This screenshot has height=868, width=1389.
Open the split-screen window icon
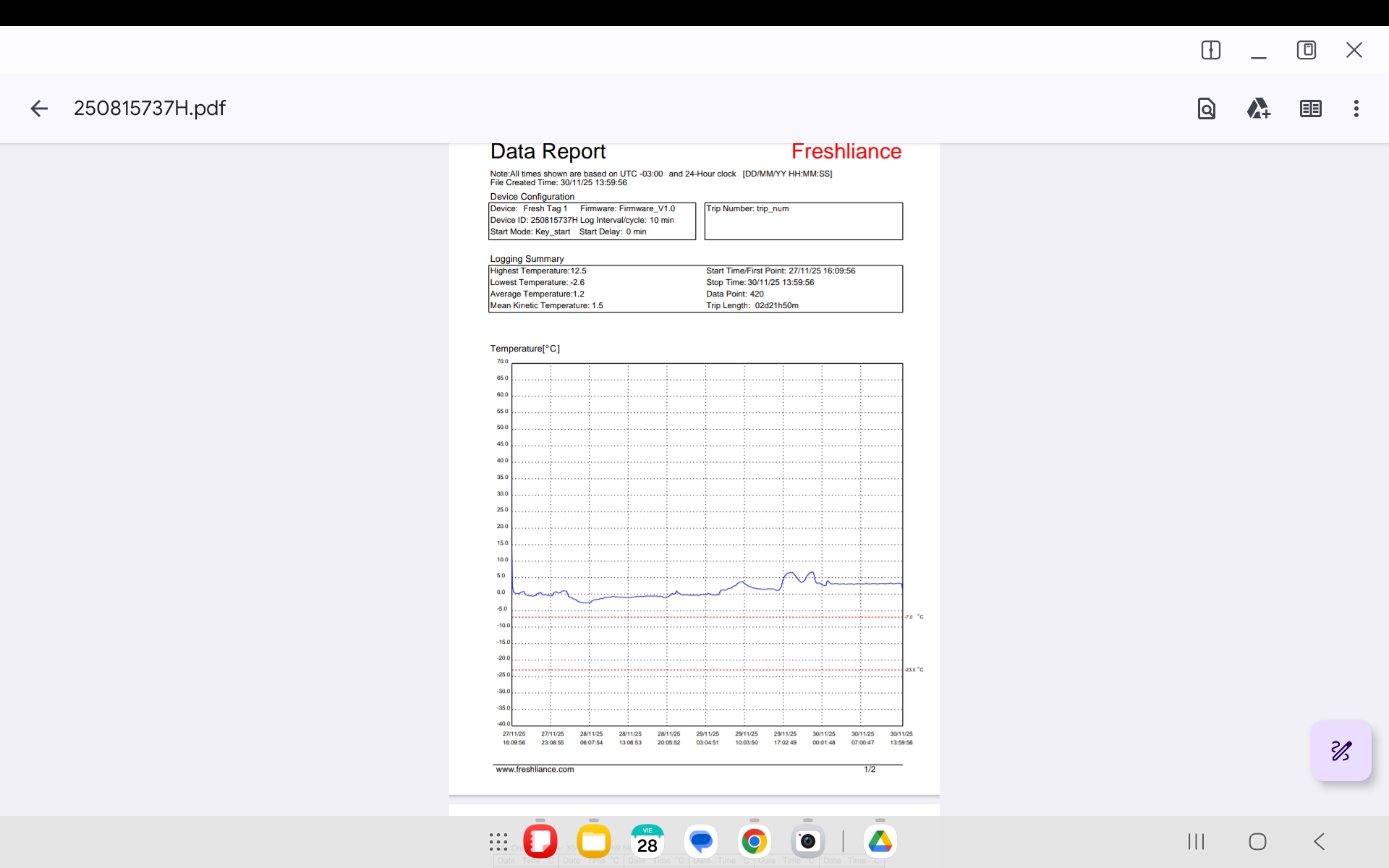pos(1210,50)
